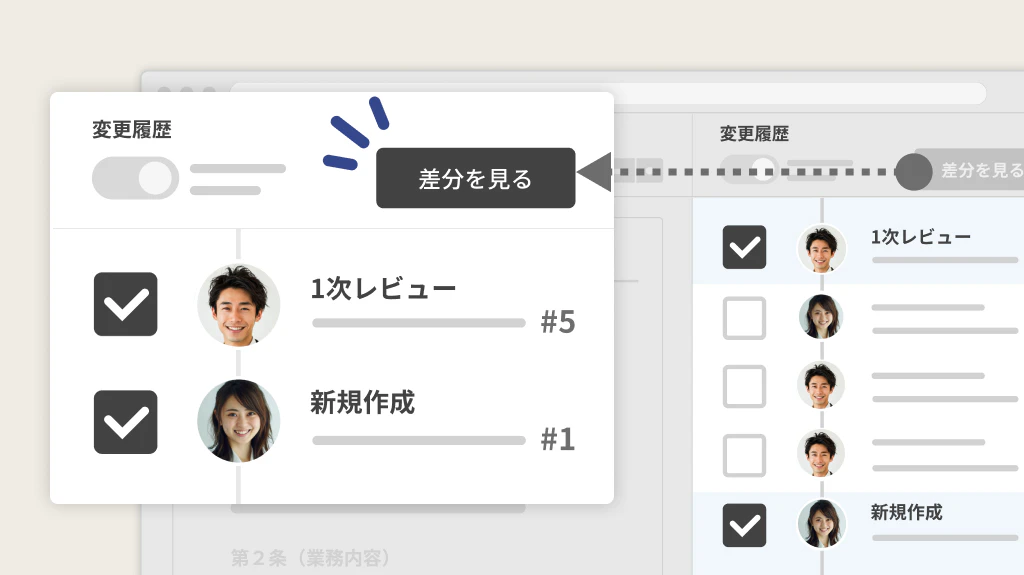Check the second row's empty checkbox in the right list
The image size is (1024, 575).
coord(744,318)
